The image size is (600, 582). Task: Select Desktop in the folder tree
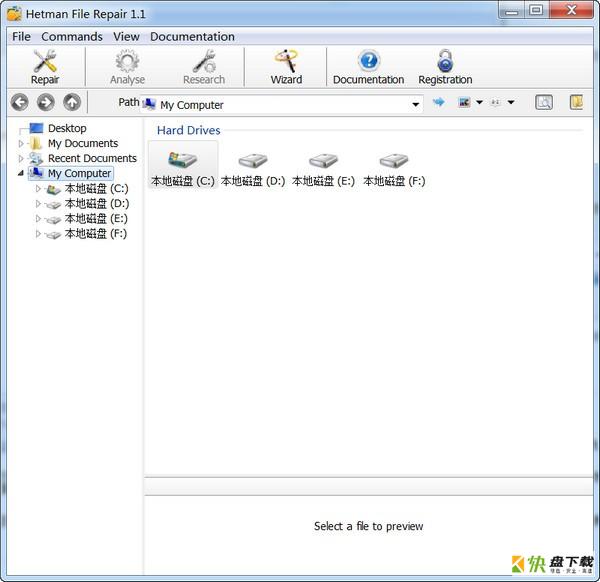point(67,128)
